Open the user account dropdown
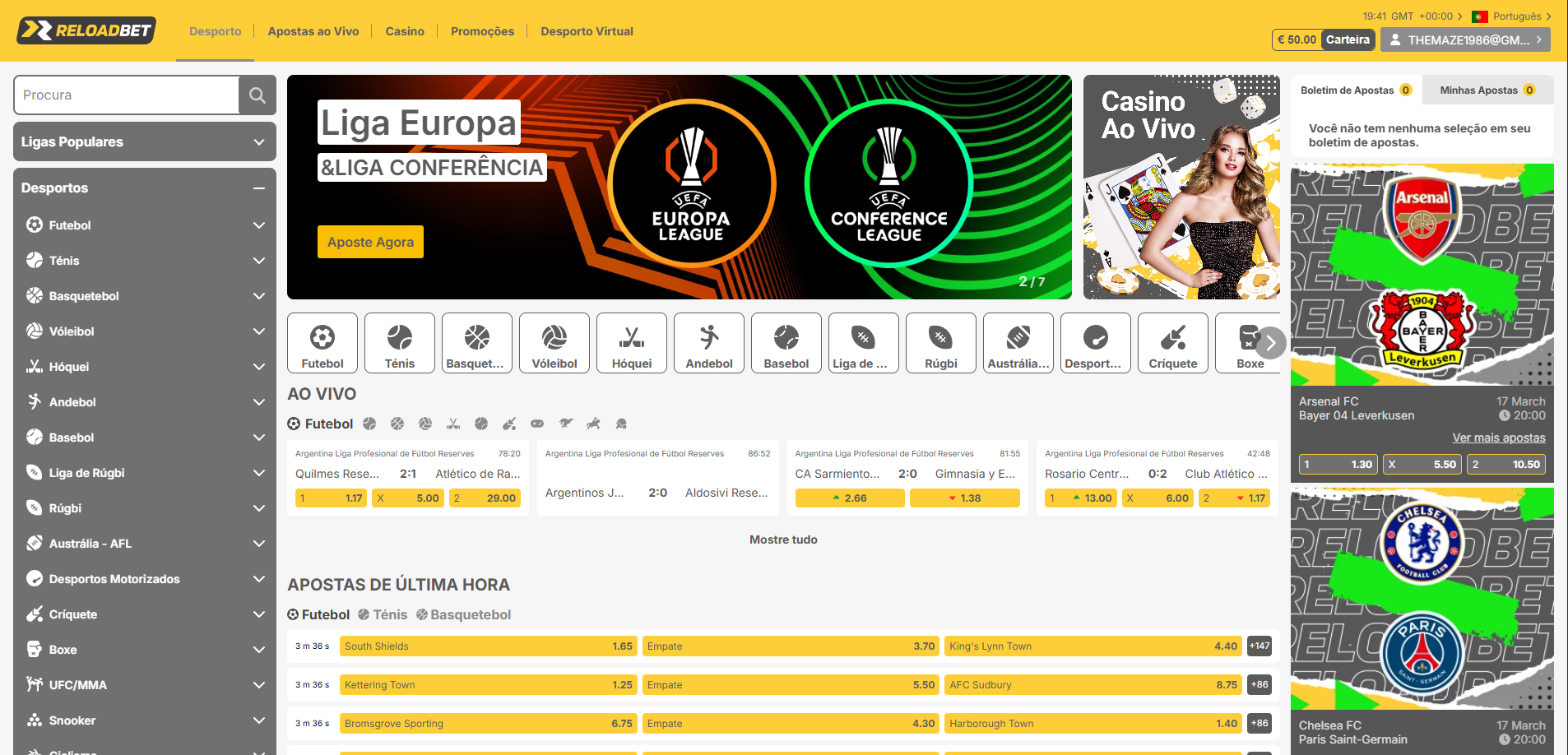Image resolution: width=1568 pixels, height=755 pixels. point(1465,39)
